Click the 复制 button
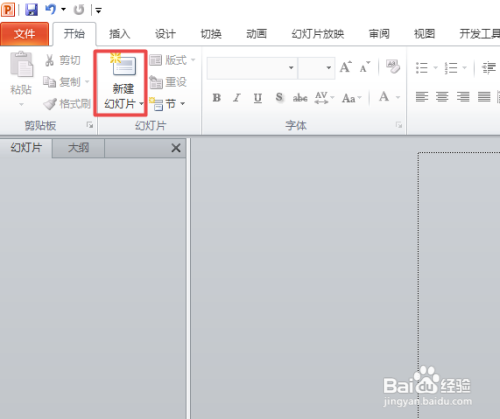This screenshot has height=419, width=500. coord(62,82)
